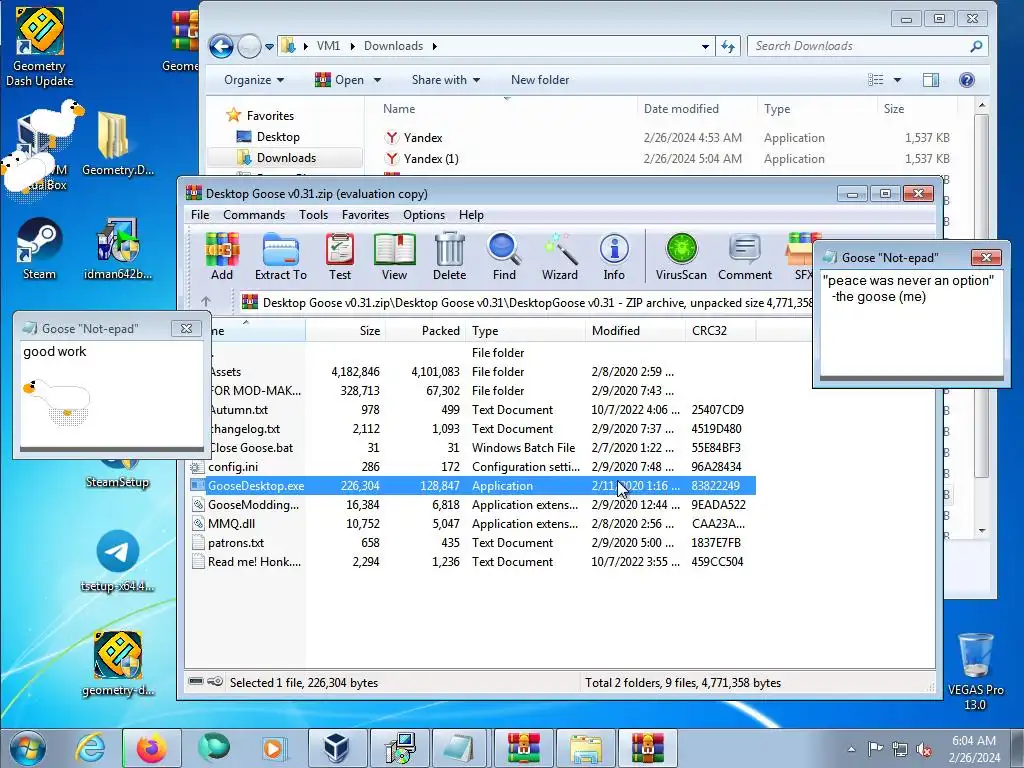Click the volume speaker tray icon
This screenshot has height=768, width=1024.
point(924,749)
